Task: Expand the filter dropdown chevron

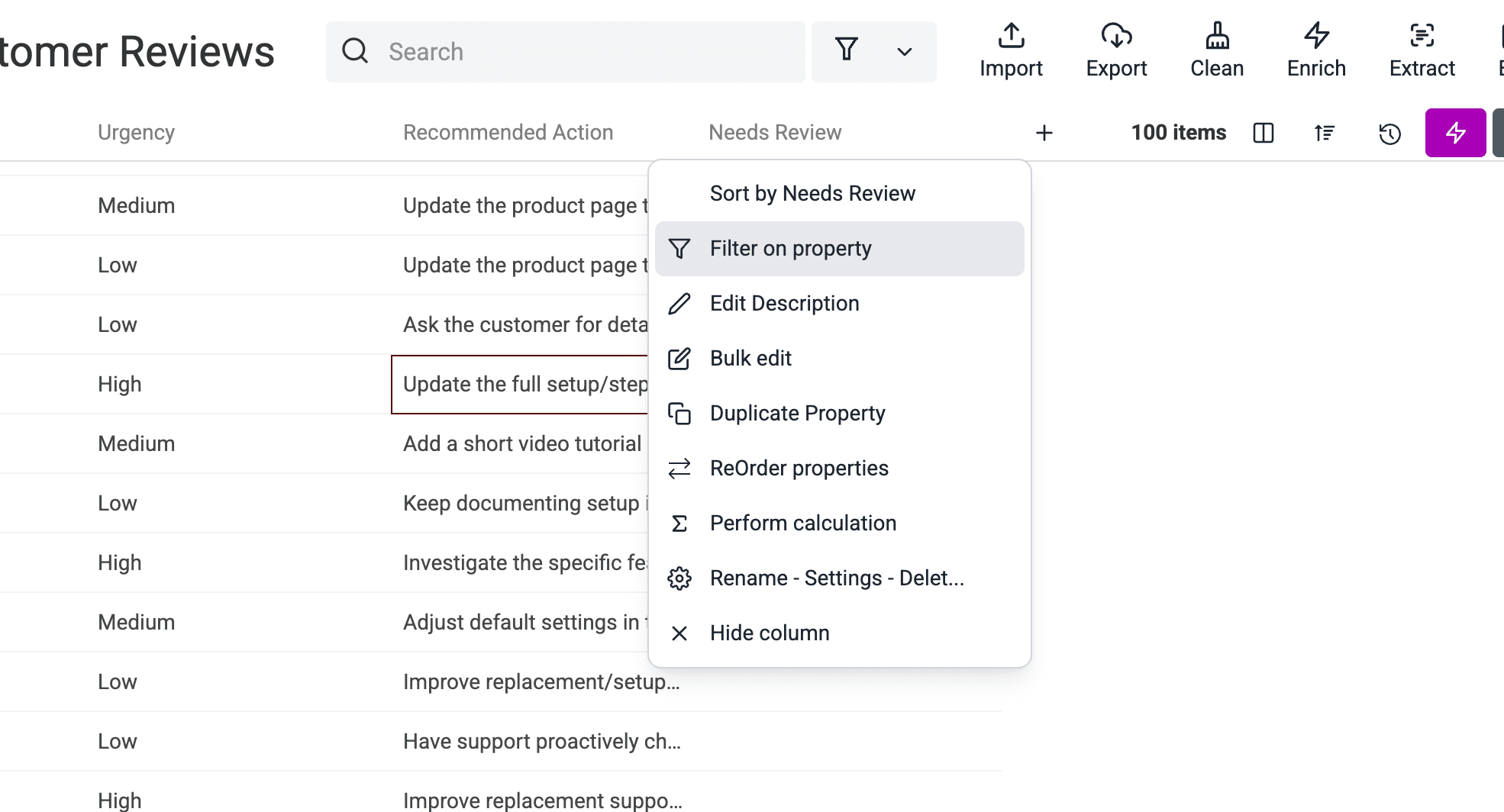Action: 905,52
